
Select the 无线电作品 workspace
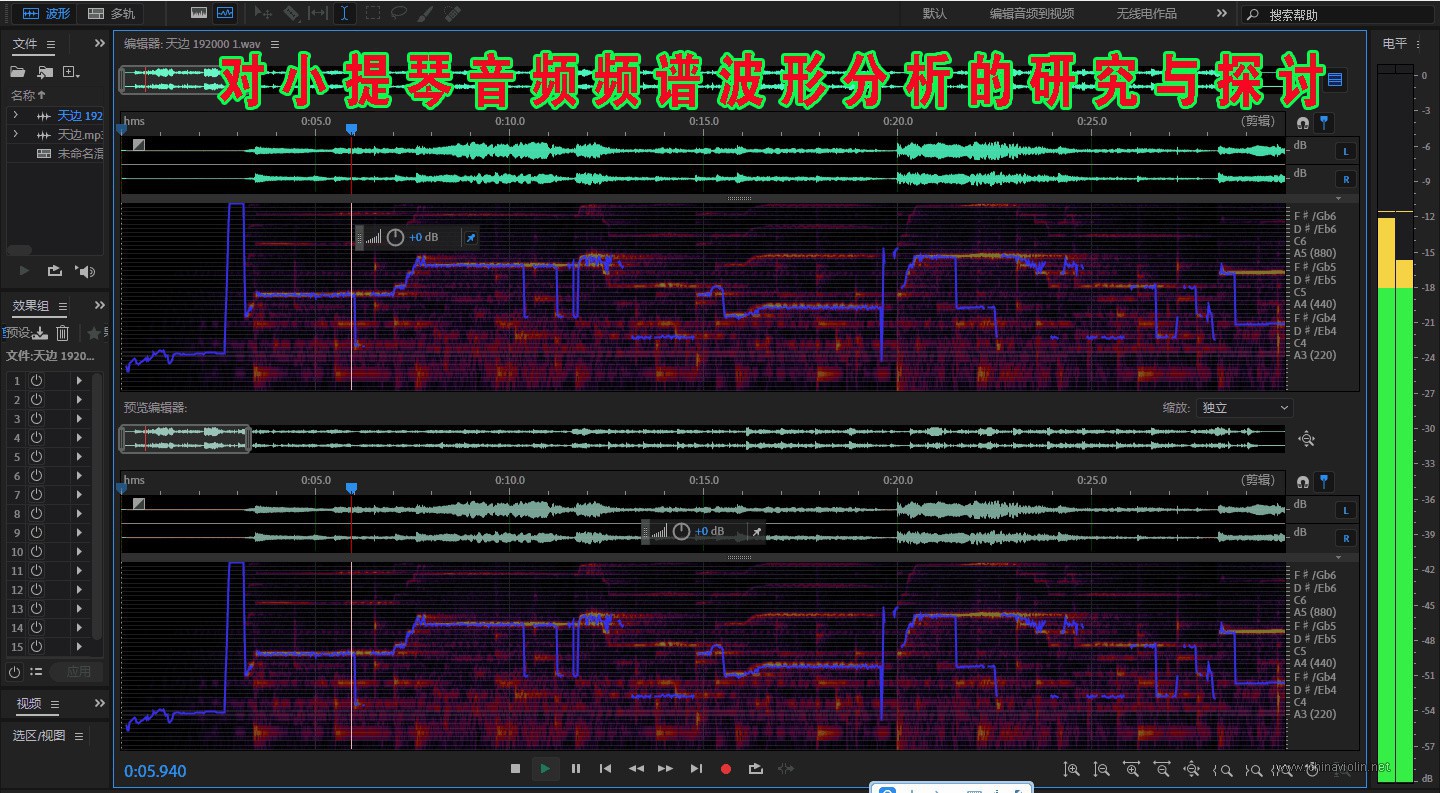point(1146,14)
